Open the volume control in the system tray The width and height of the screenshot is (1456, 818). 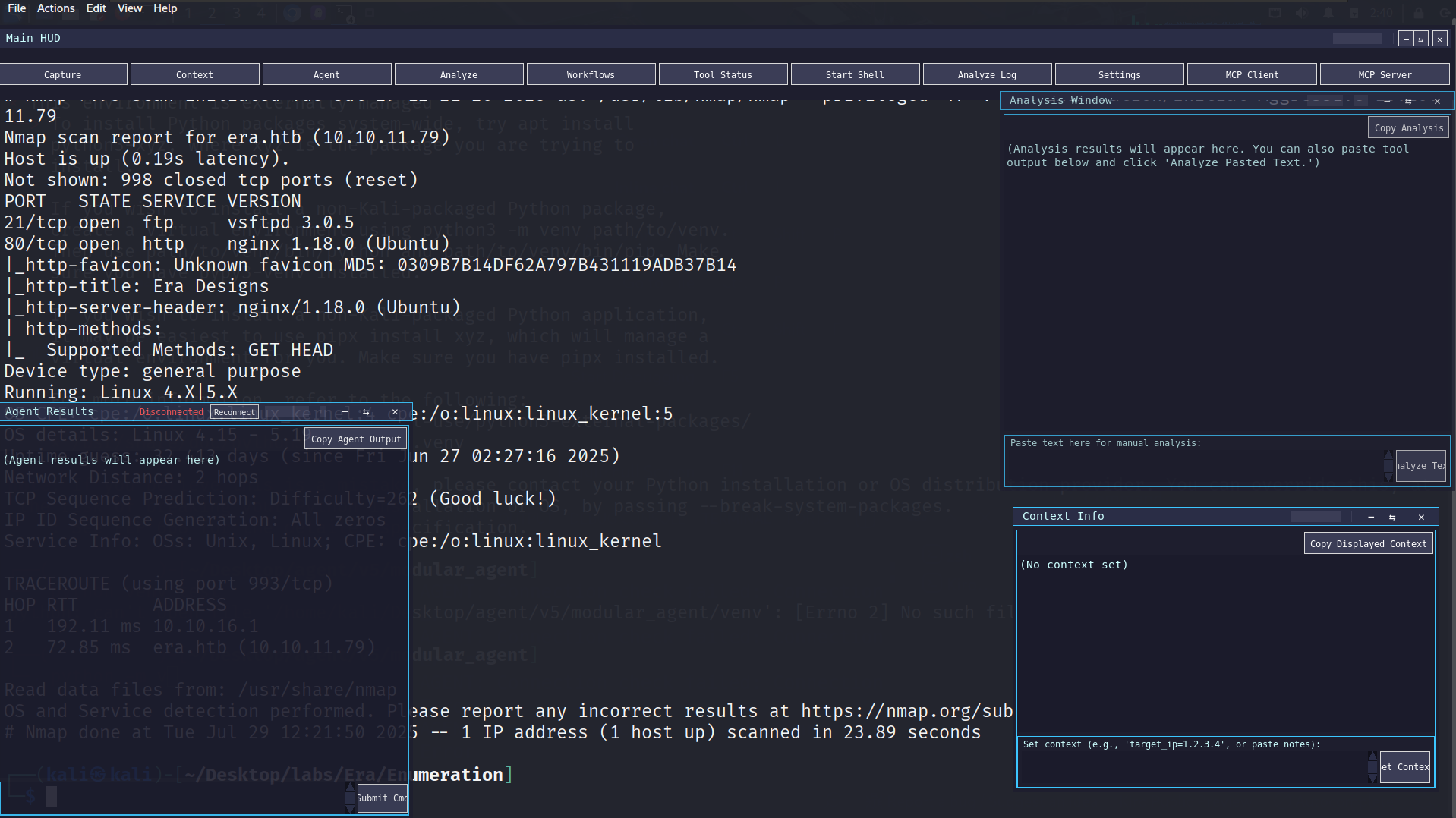pos(1302,13)
